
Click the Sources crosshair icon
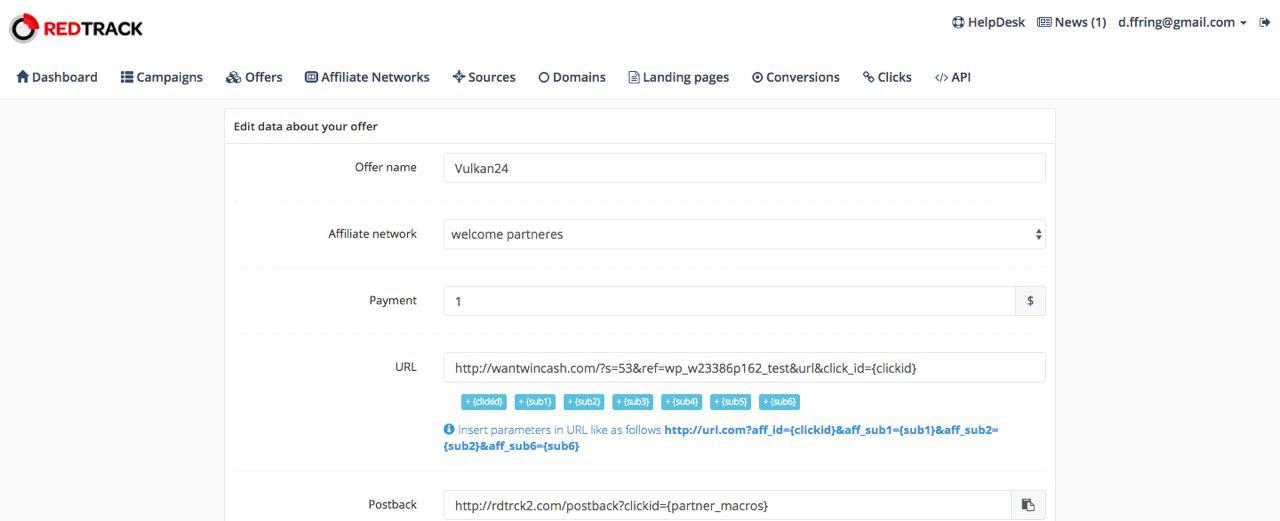(x=458, y=77)
